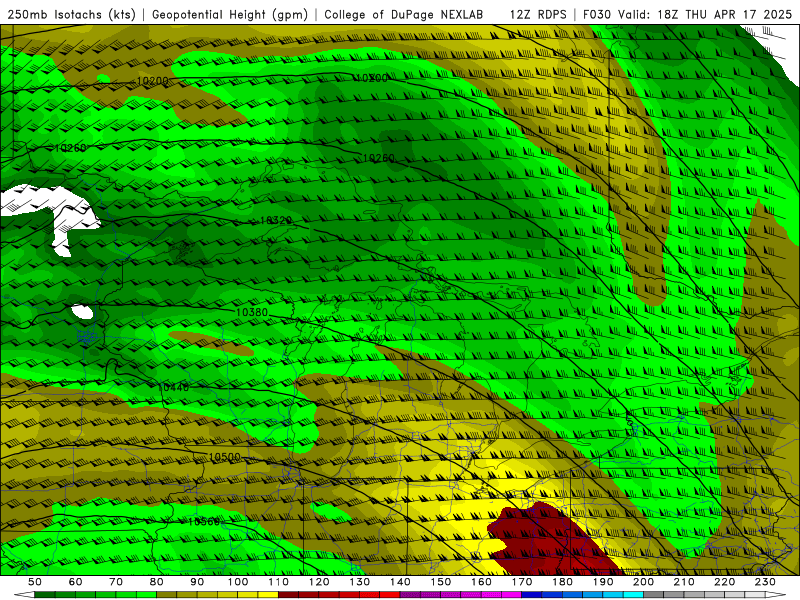Click the 70 value on the color scale
The height and width of the screenshot is (600, 800).
pyautogui.click(x=116, y=582)
